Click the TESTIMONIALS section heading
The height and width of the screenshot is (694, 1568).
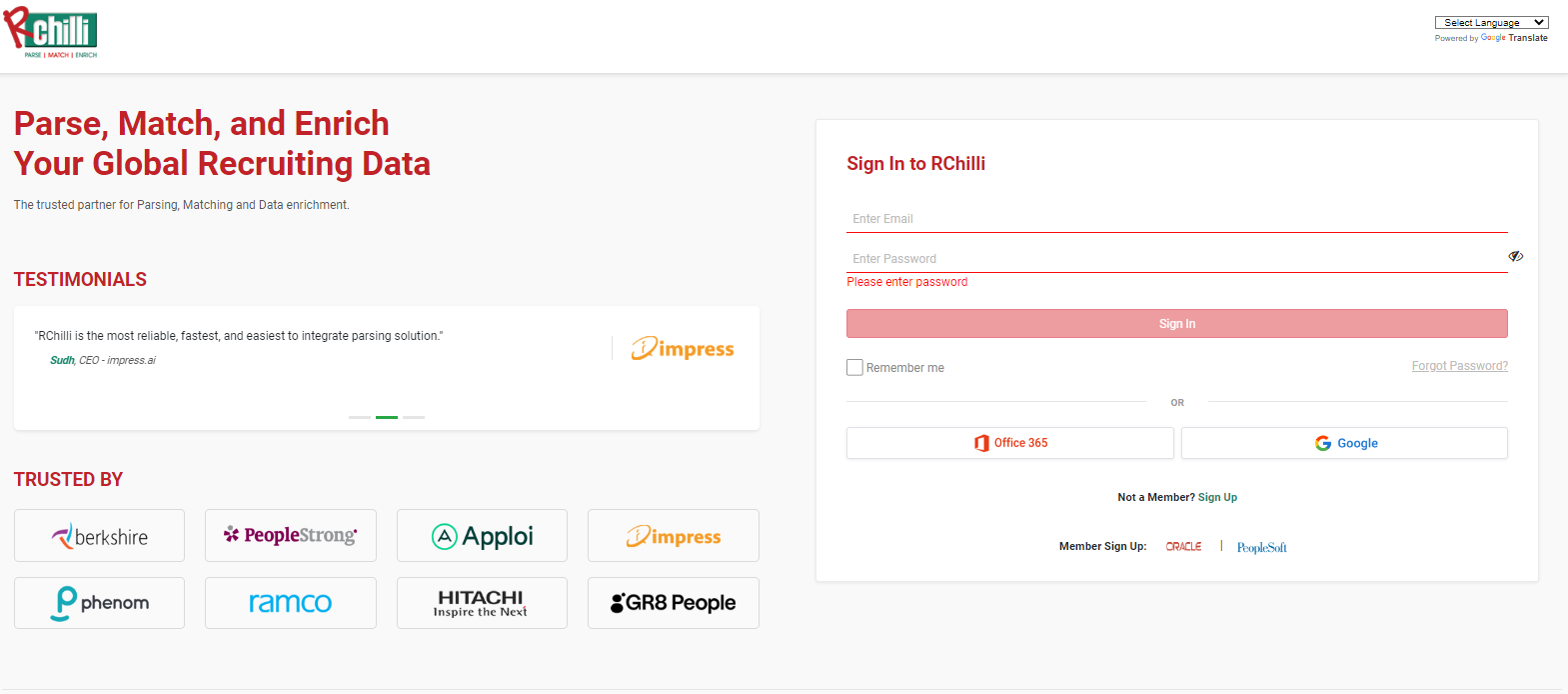pos(80,280)
